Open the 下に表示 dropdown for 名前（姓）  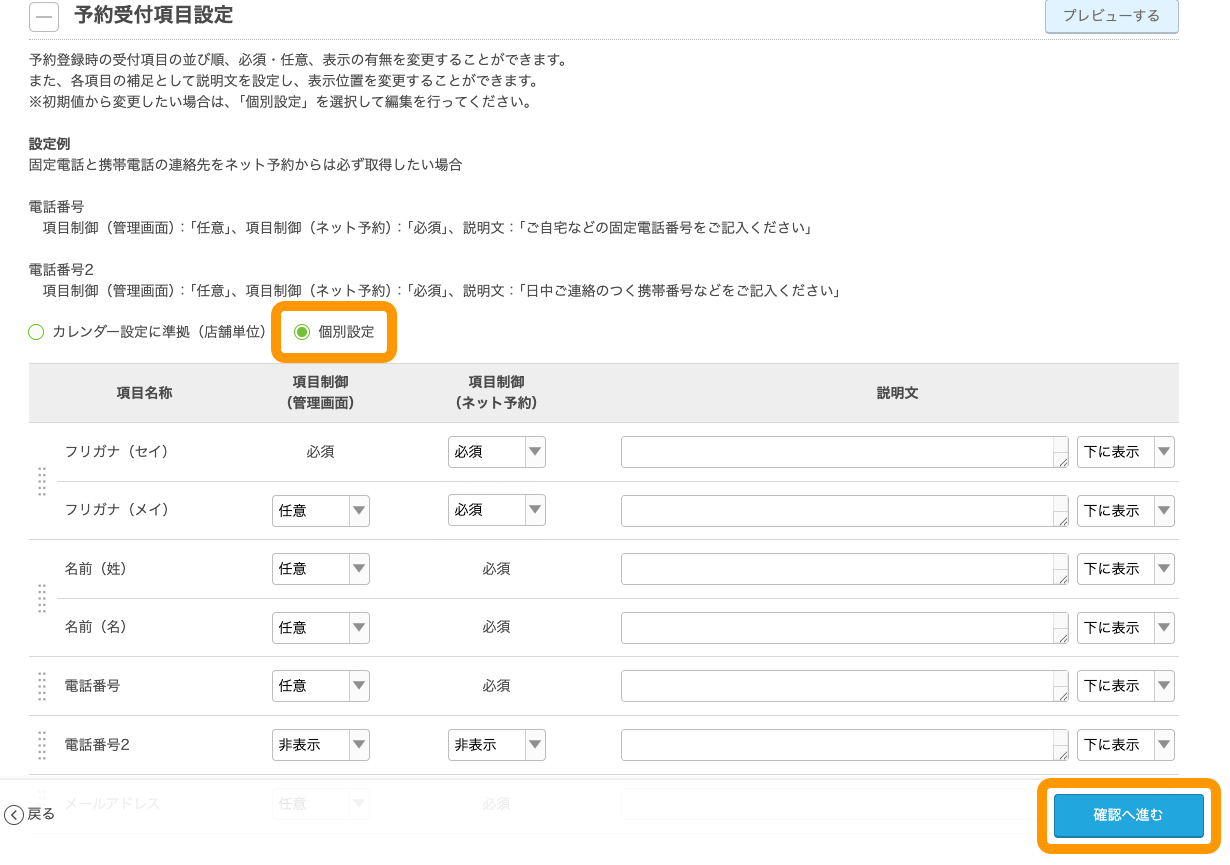click(1125, 569)
